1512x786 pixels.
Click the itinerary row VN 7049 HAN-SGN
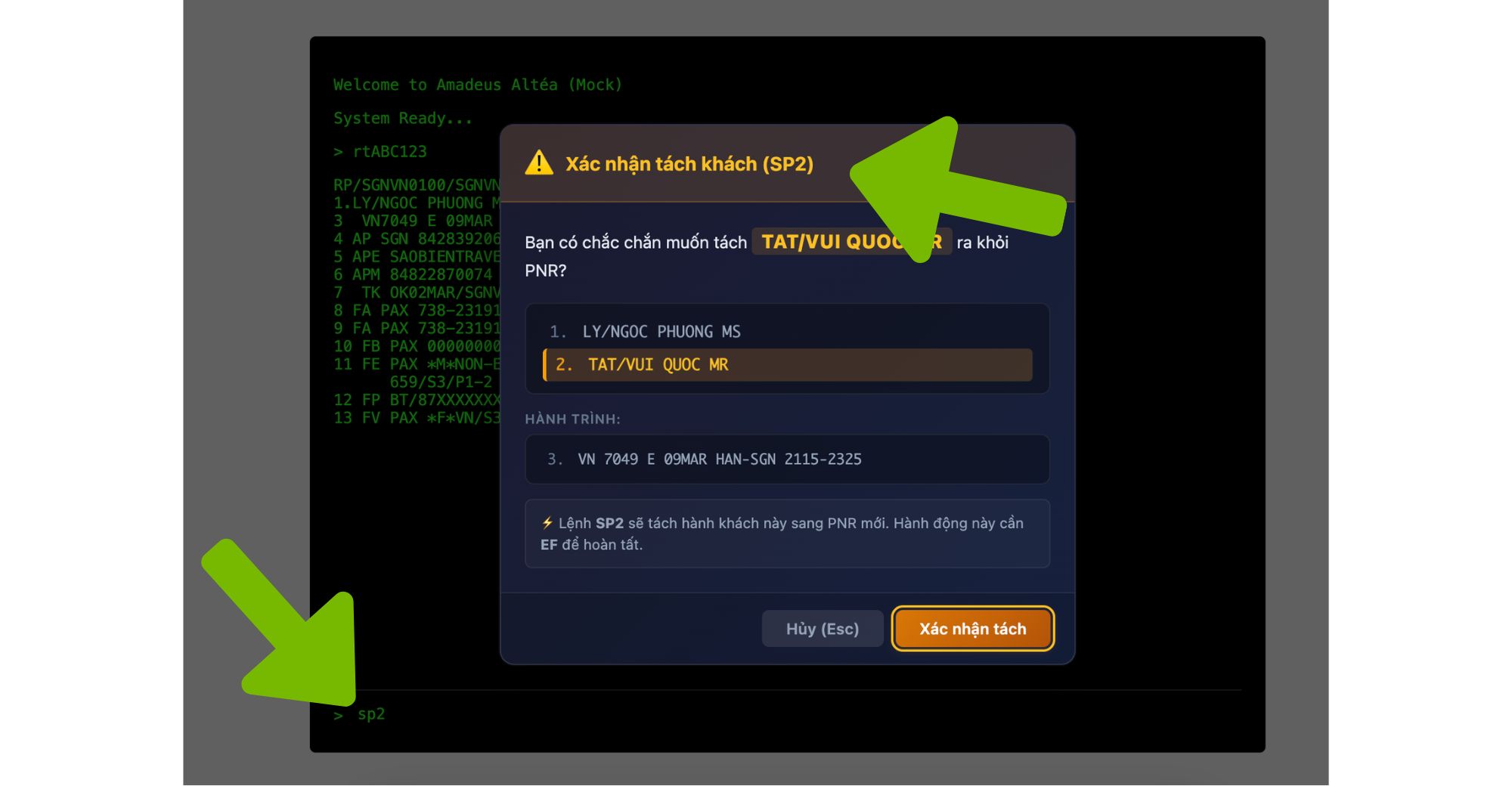coord(786,460)
